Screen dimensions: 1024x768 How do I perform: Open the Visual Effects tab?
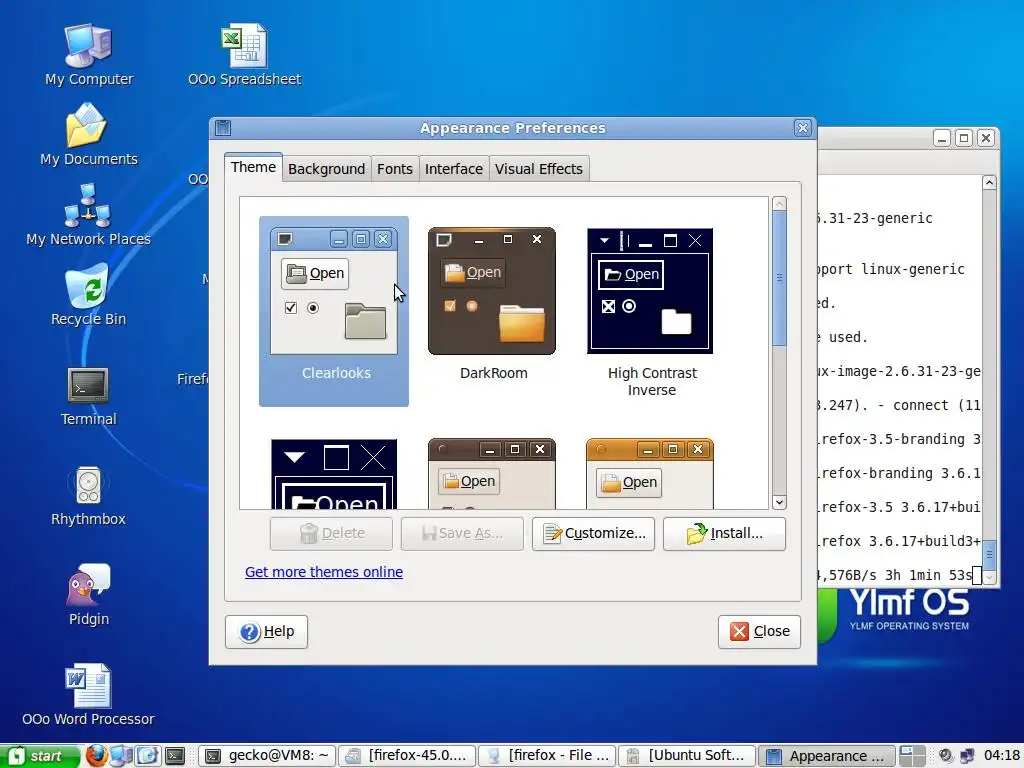(538, 168)
